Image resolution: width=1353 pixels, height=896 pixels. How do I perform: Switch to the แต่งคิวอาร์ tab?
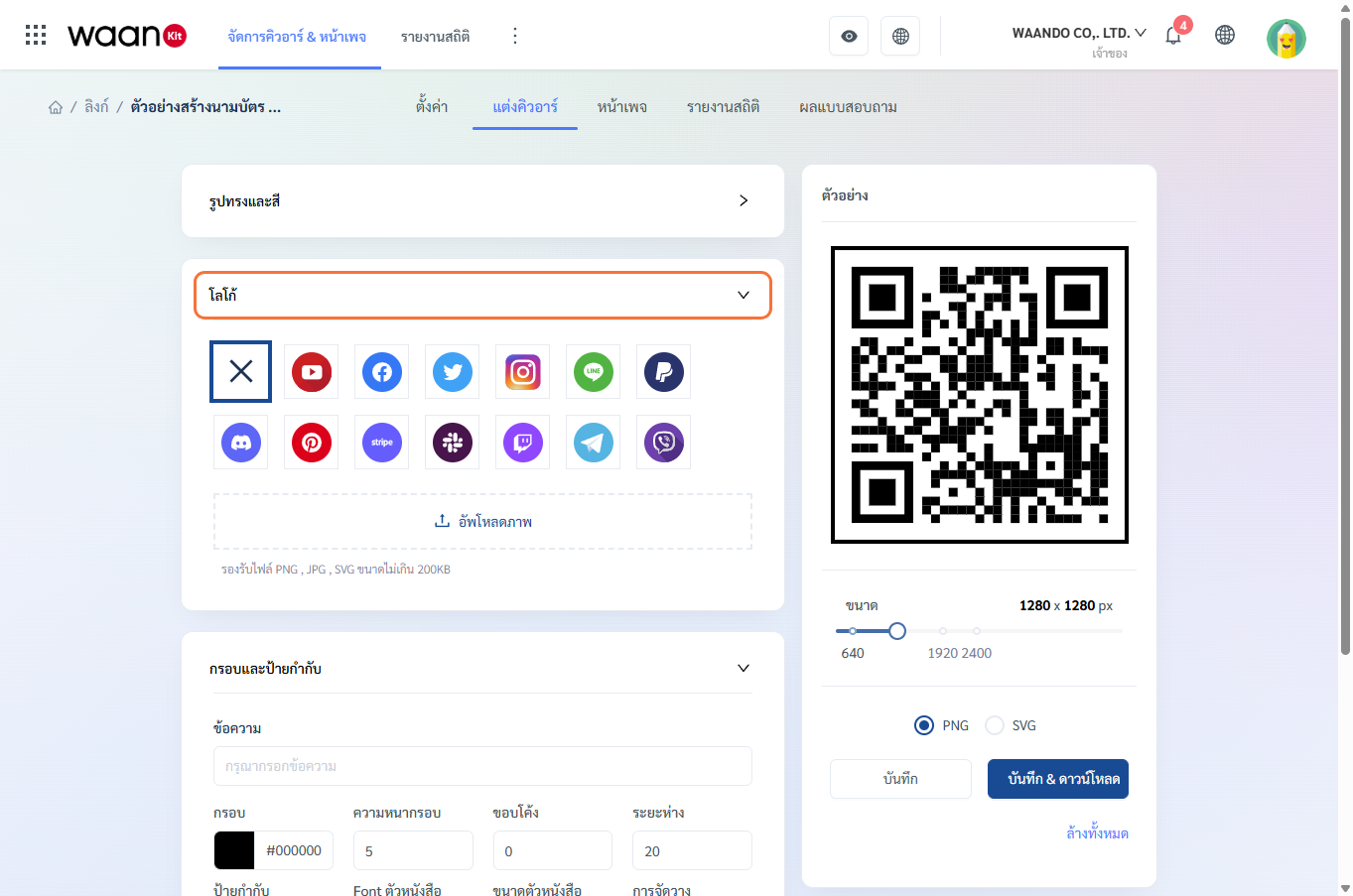point(525,106)
